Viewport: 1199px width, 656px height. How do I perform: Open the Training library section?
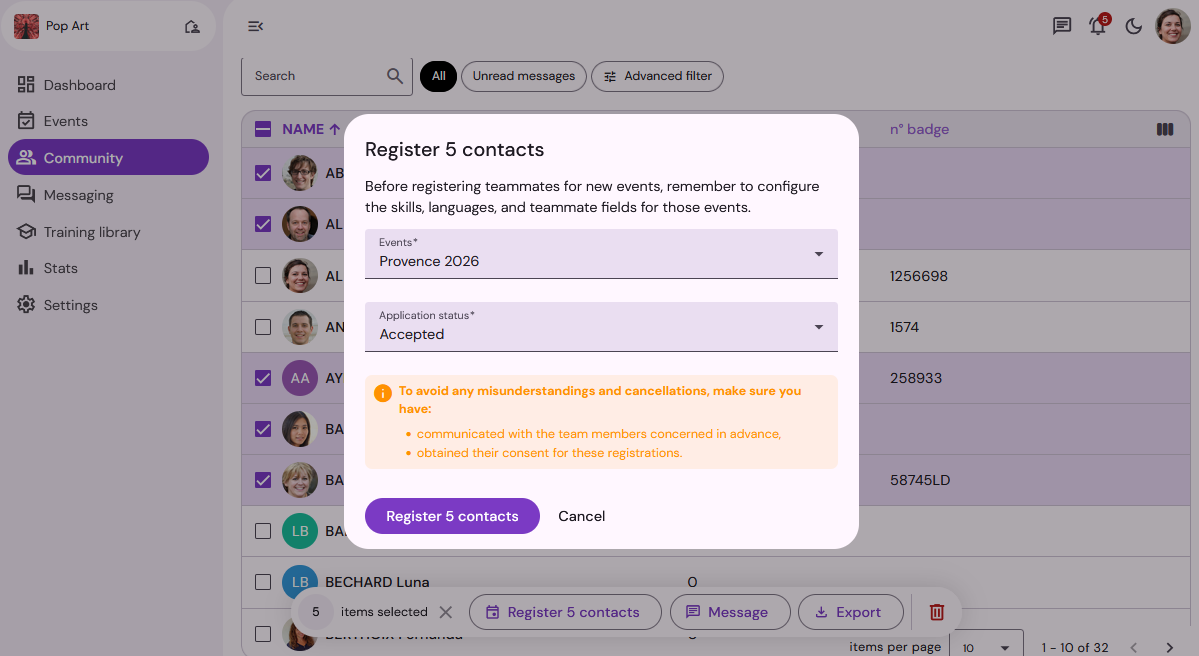pyautogui.click(x=91, y=232)
